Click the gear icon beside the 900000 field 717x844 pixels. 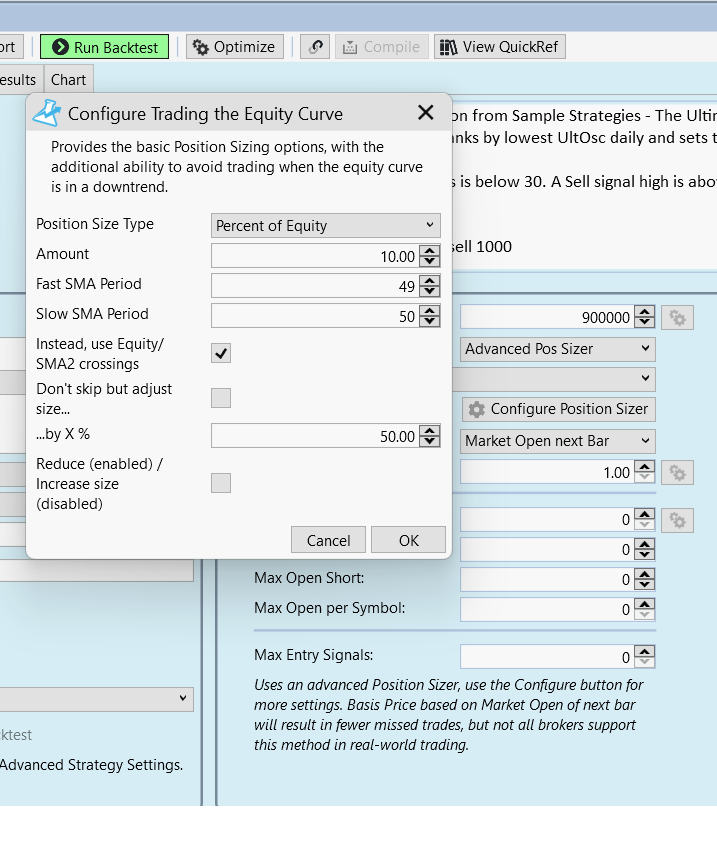678,318
